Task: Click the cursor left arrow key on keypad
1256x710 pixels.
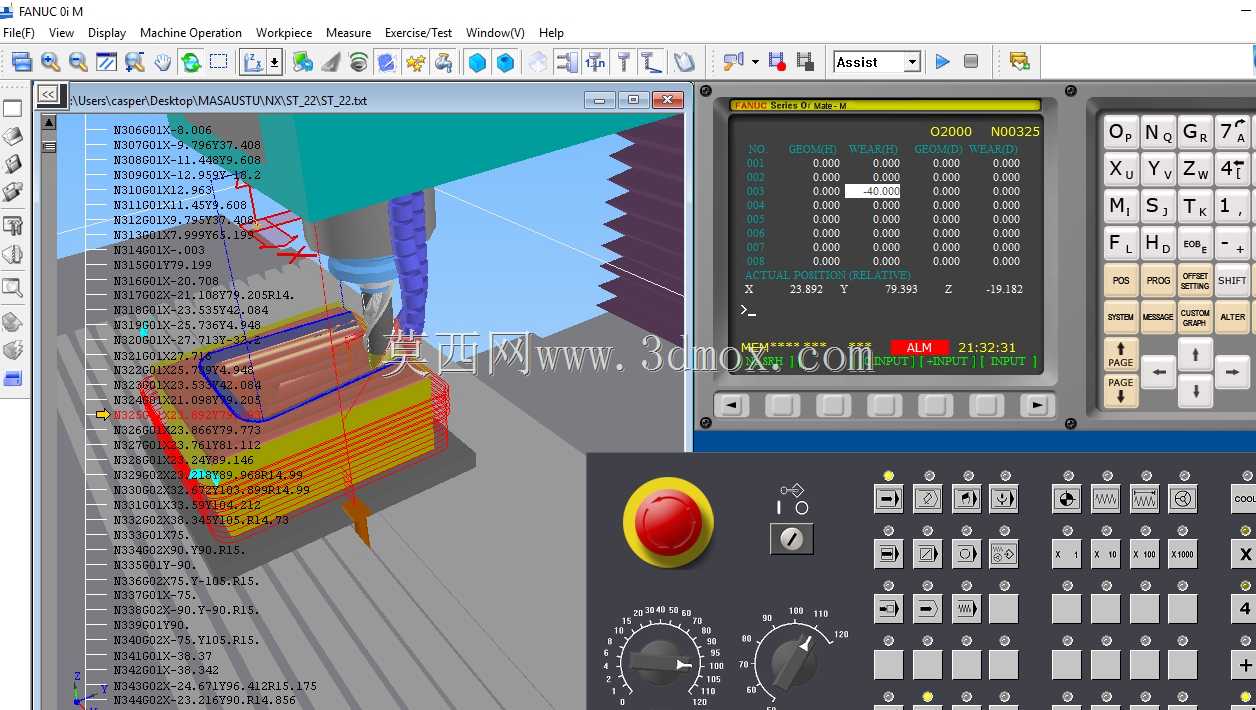Action: tap(1158, 373)
